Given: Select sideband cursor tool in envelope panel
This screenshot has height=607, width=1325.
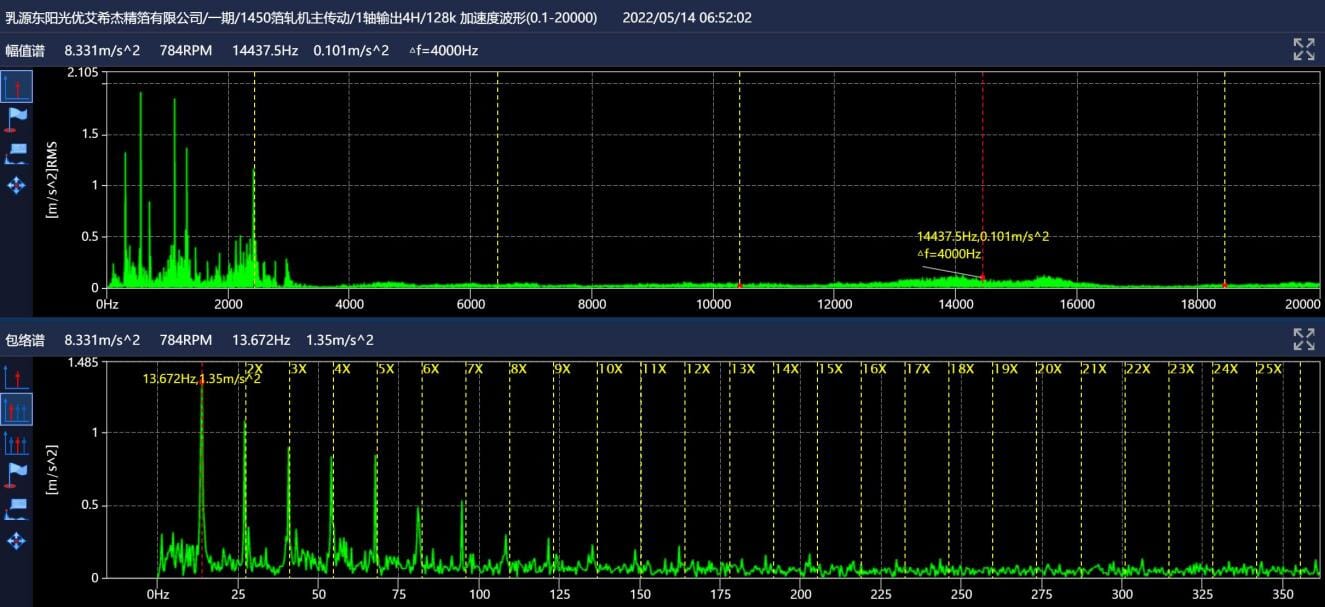Looking at the screenshot, I should point(16,442).
